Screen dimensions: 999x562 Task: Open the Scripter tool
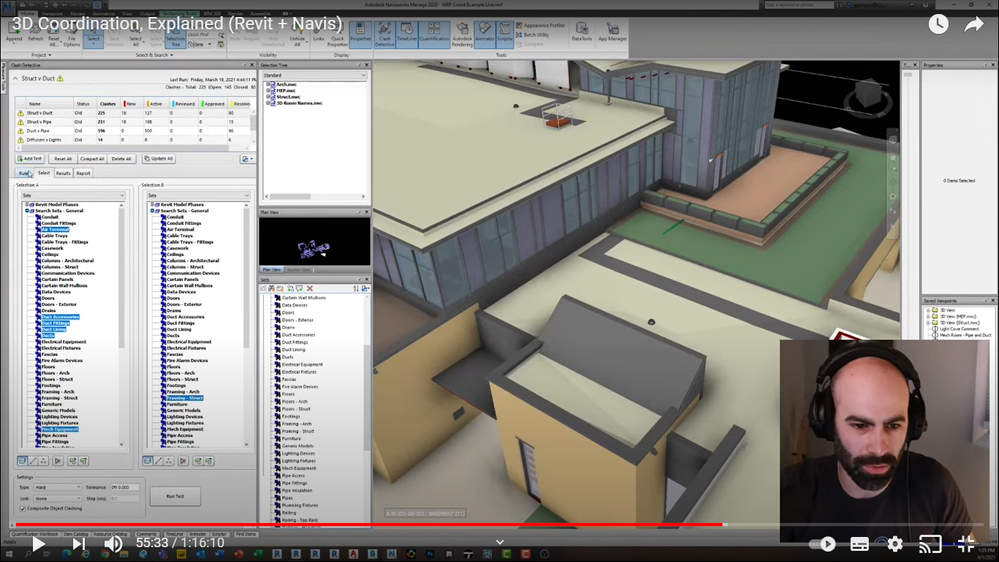505,32
